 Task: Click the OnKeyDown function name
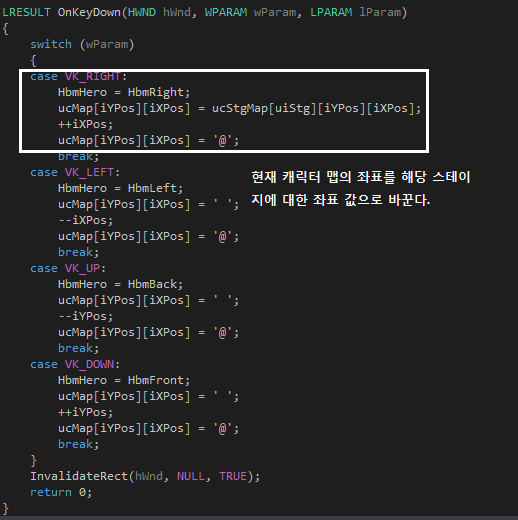(x=89, y=13)
